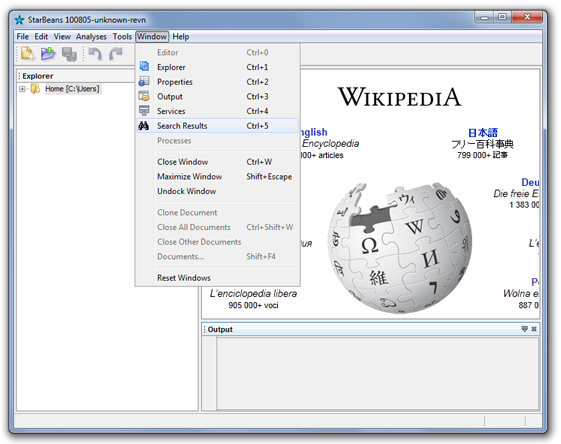The image size is (561, 444).
Task: Collapse the open Window menu
Action: pos(152,36)
